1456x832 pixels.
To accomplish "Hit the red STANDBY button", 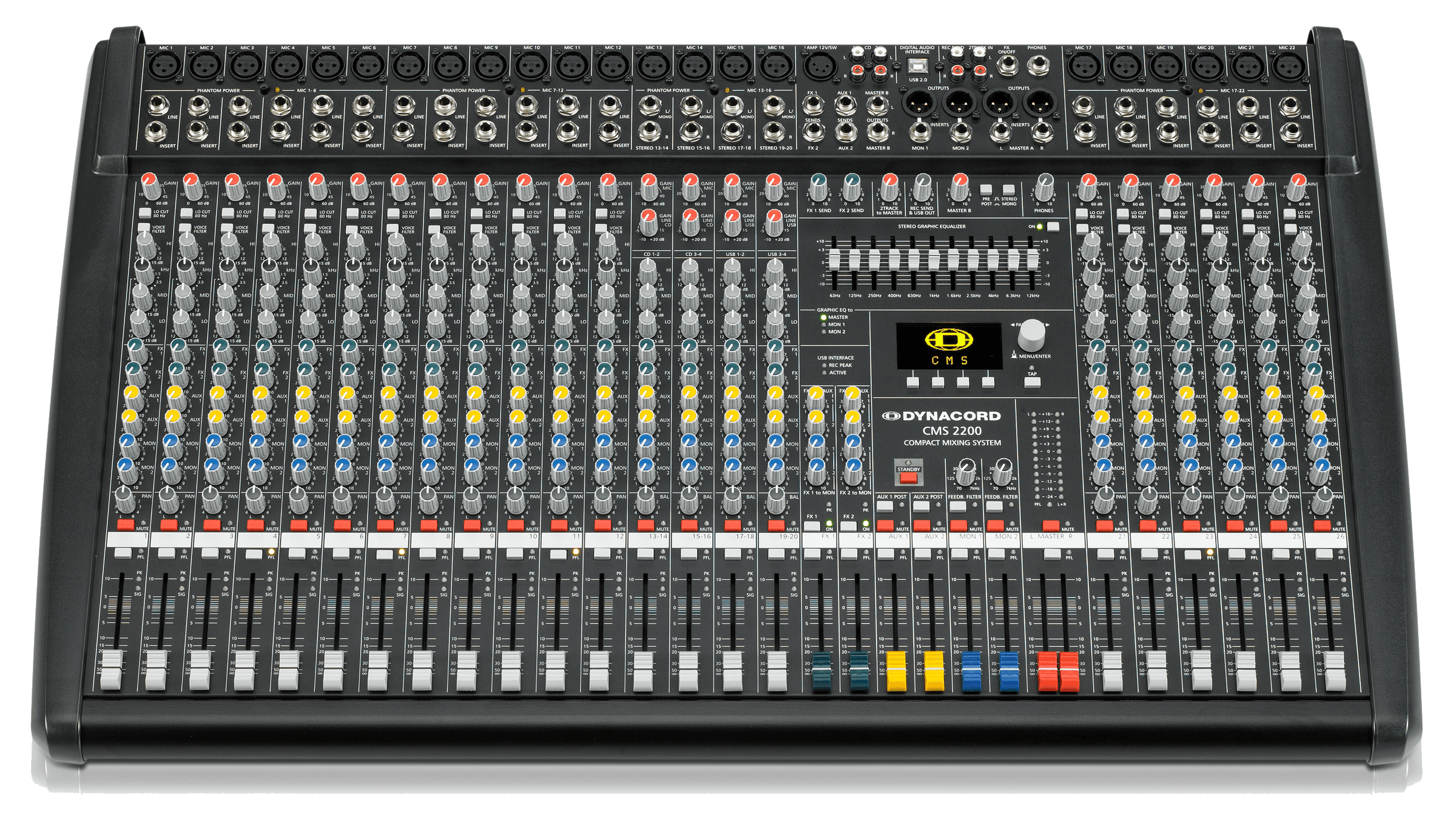I will pyautogui.click(x=908, y=477).
